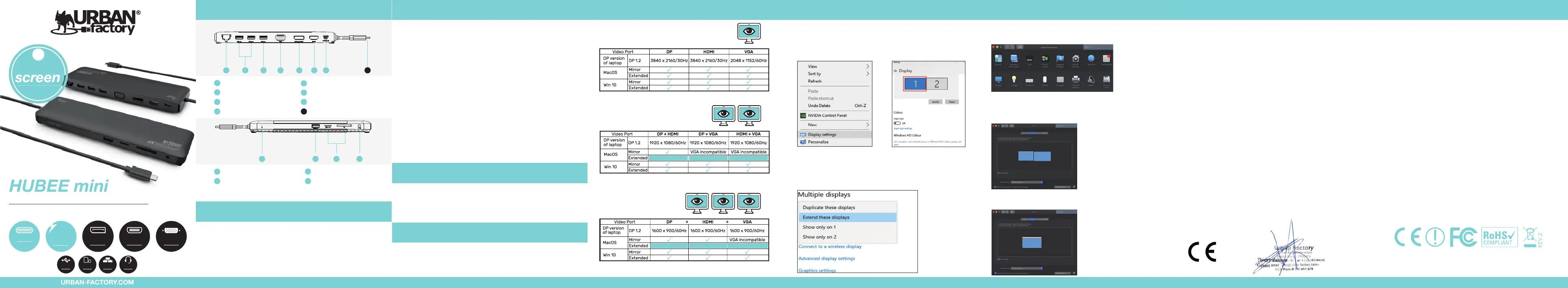Click the Identify button
This screenshot has width=1568, height=288.
coord(936,102)
